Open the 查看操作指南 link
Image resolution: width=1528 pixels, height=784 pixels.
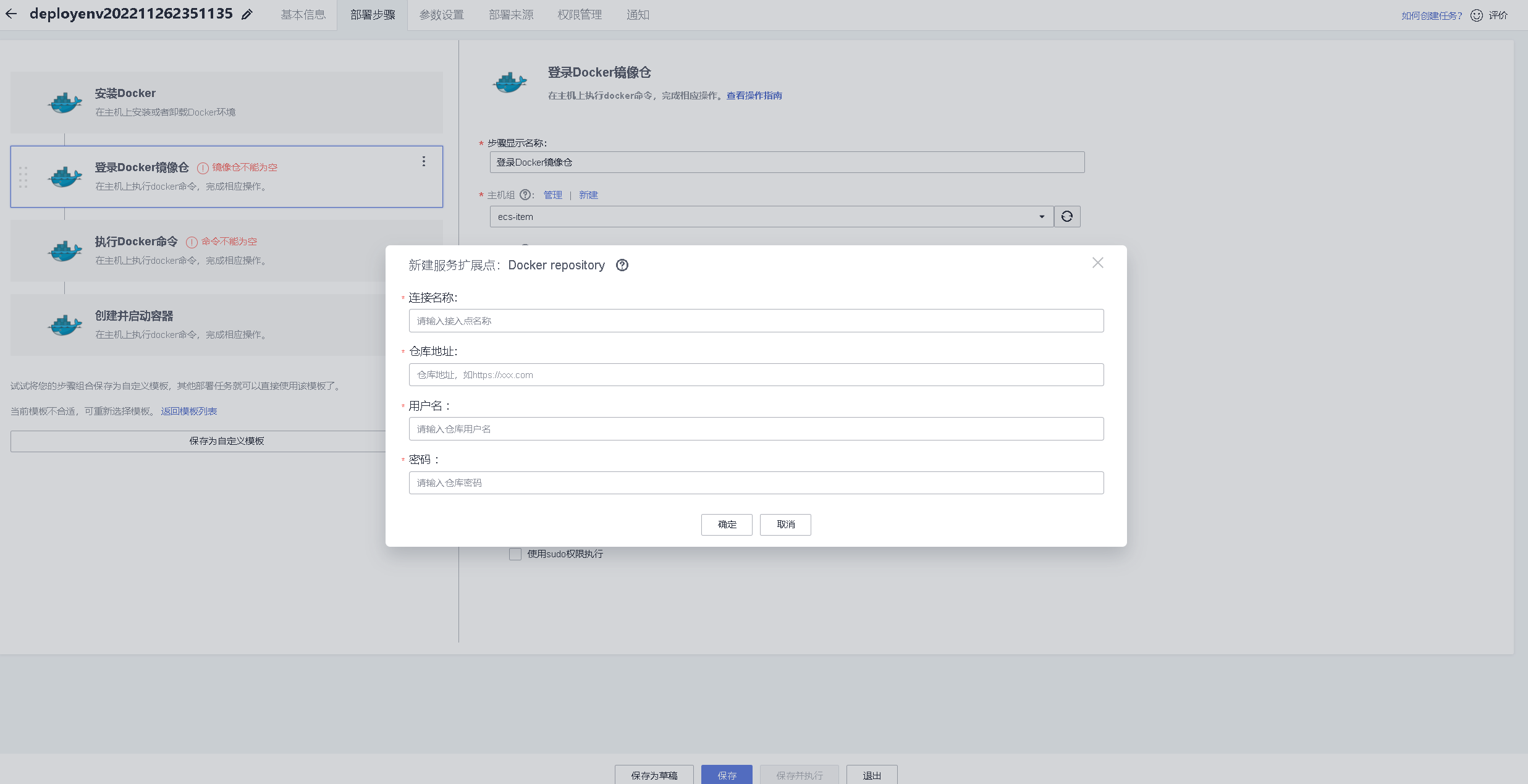pyautogui.click(x=754, y=95)
